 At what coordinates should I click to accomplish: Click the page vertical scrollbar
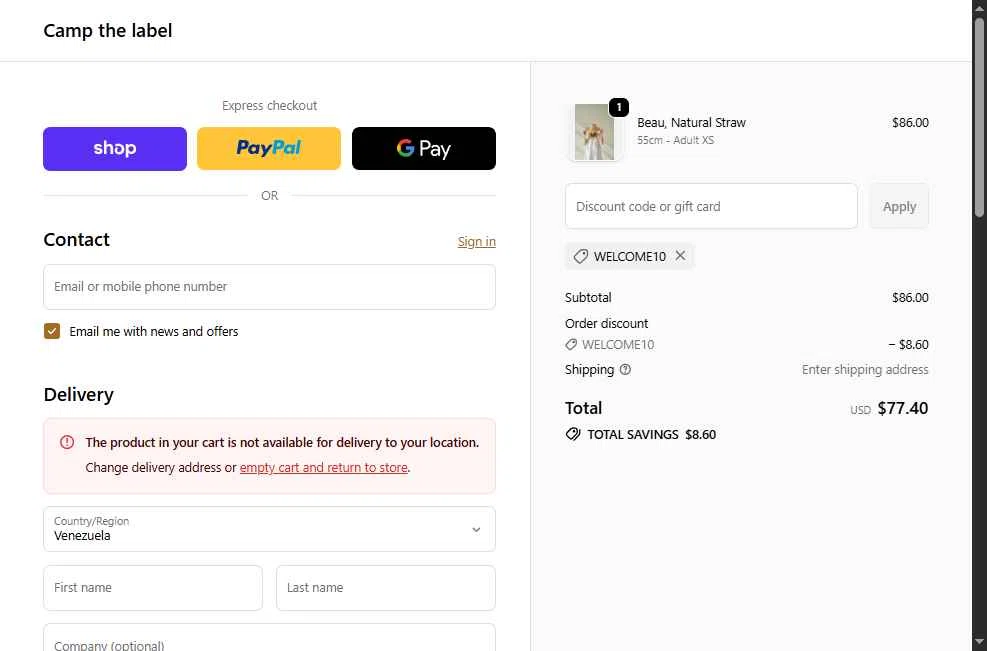979,118
